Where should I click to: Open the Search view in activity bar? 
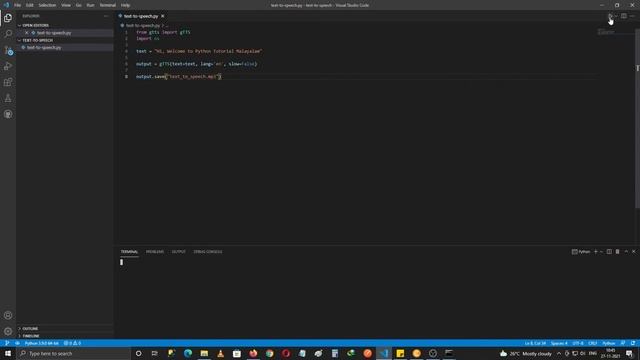point(8,34)
